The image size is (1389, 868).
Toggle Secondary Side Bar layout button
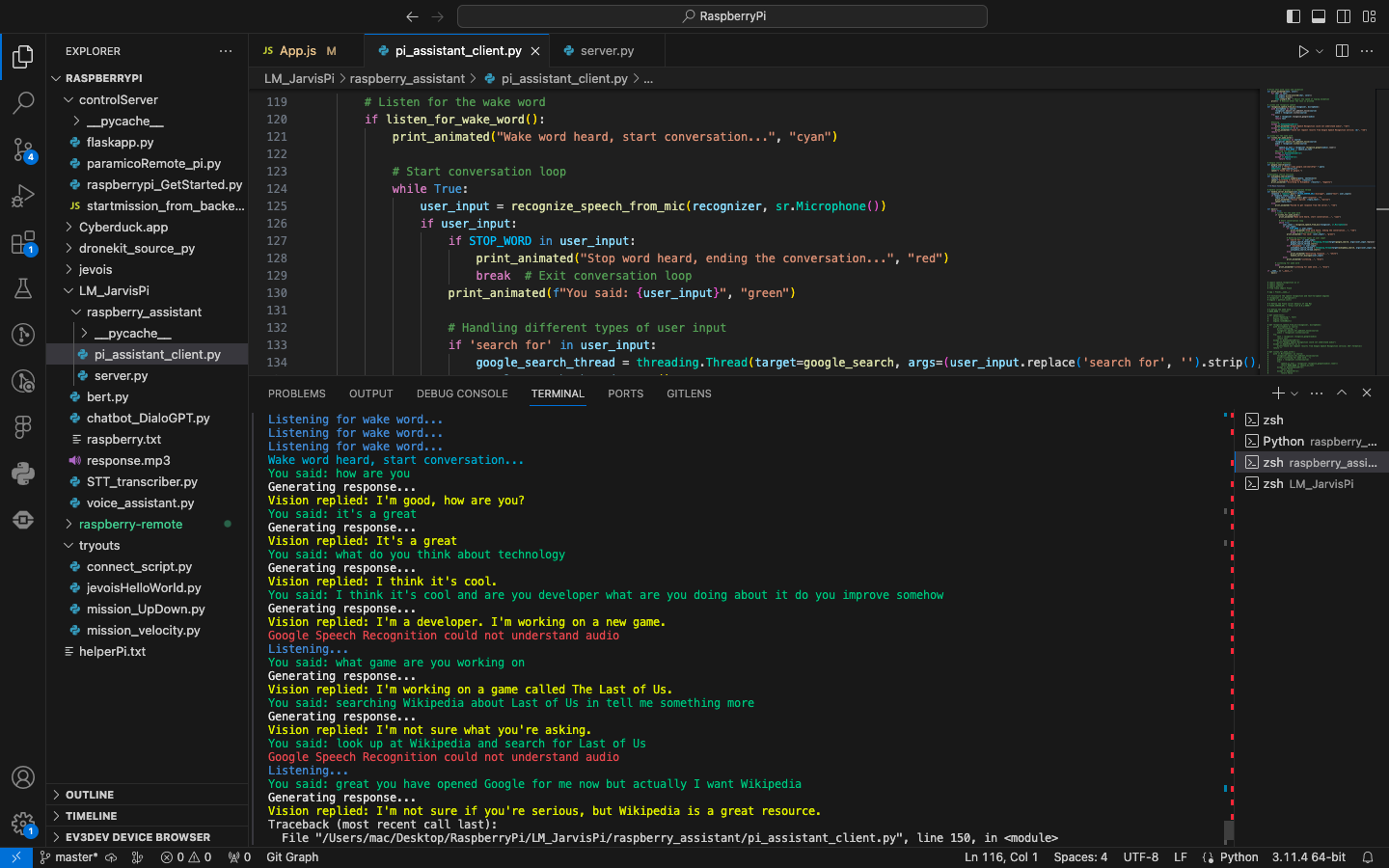pyautogui.click(x=1344, y=16)
